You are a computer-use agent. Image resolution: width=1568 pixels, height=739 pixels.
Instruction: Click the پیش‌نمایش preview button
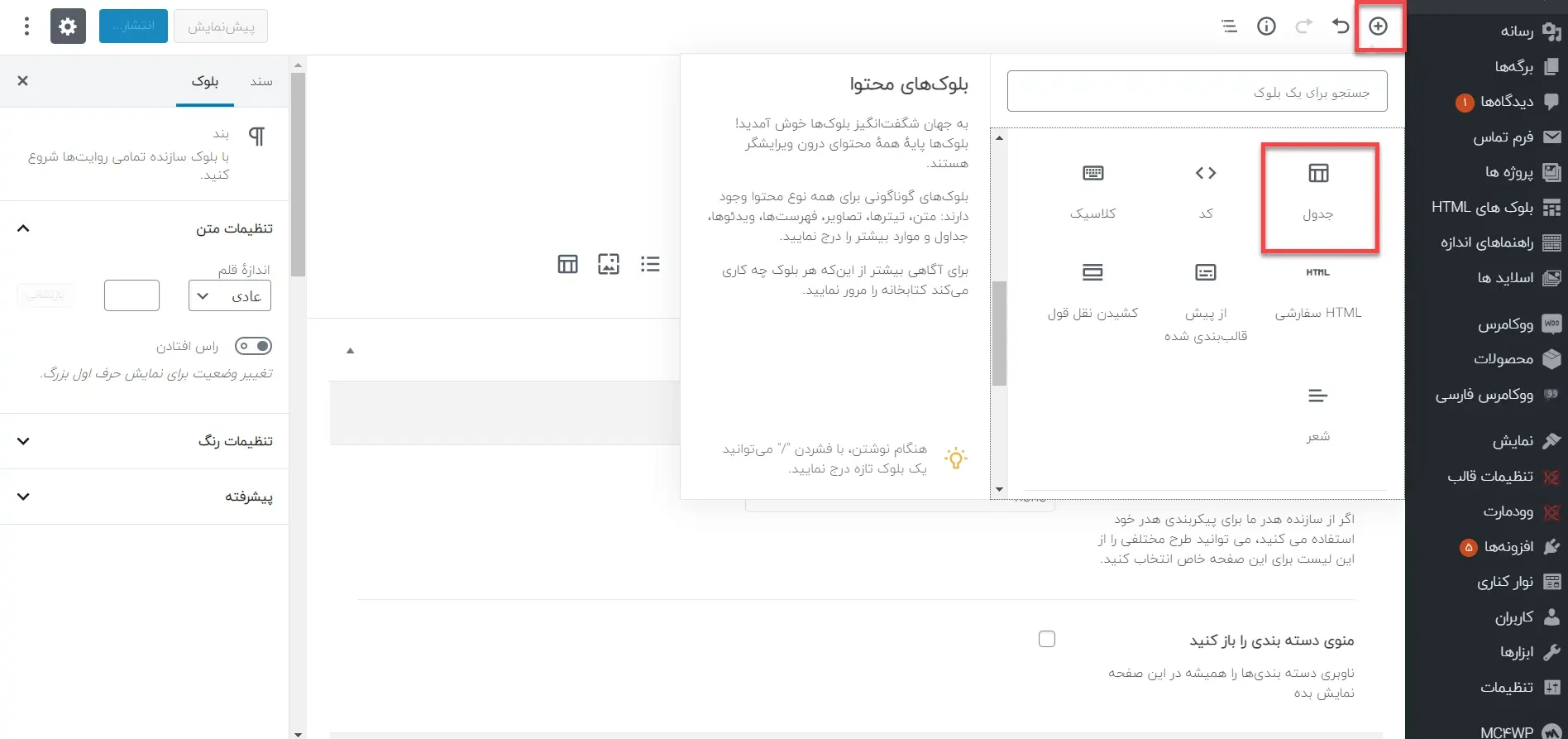(x=221, y=26)
